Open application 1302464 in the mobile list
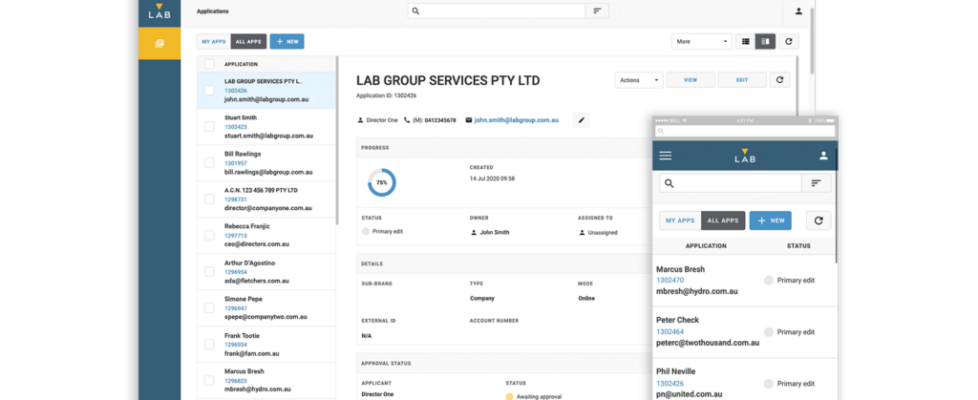 click(670, 331)
